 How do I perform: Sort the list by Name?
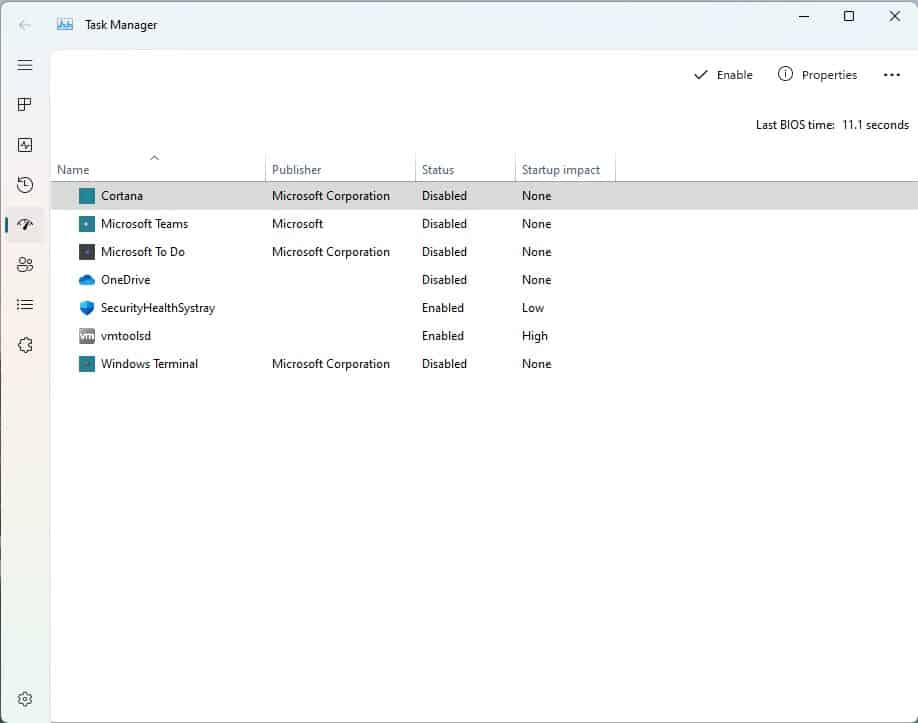click(x=72, y=169)
